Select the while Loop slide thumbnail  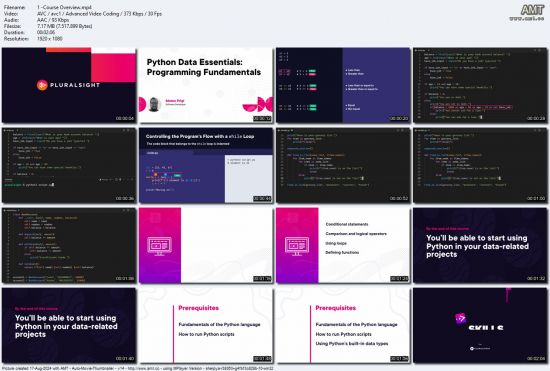pos(206,165)
